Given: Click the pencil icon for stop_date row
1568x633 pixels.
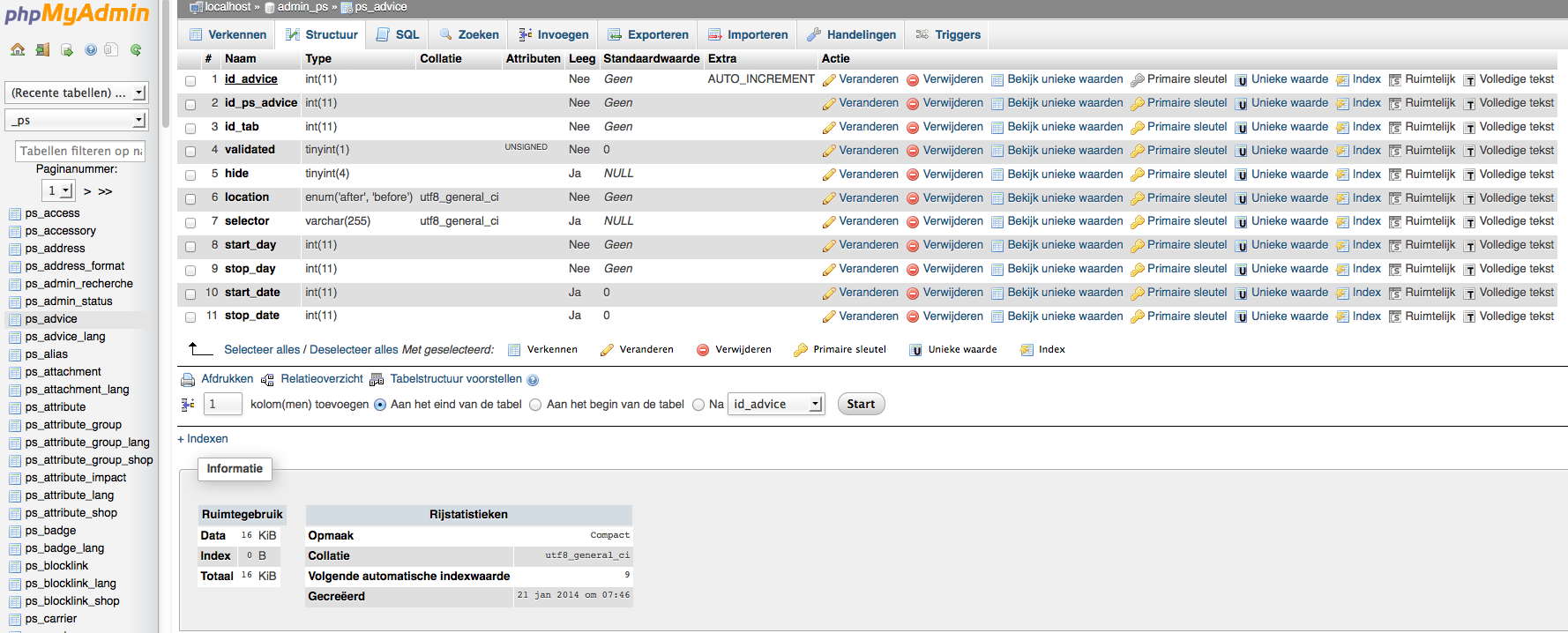Looking at the screenshot, I should click(829, 317).
